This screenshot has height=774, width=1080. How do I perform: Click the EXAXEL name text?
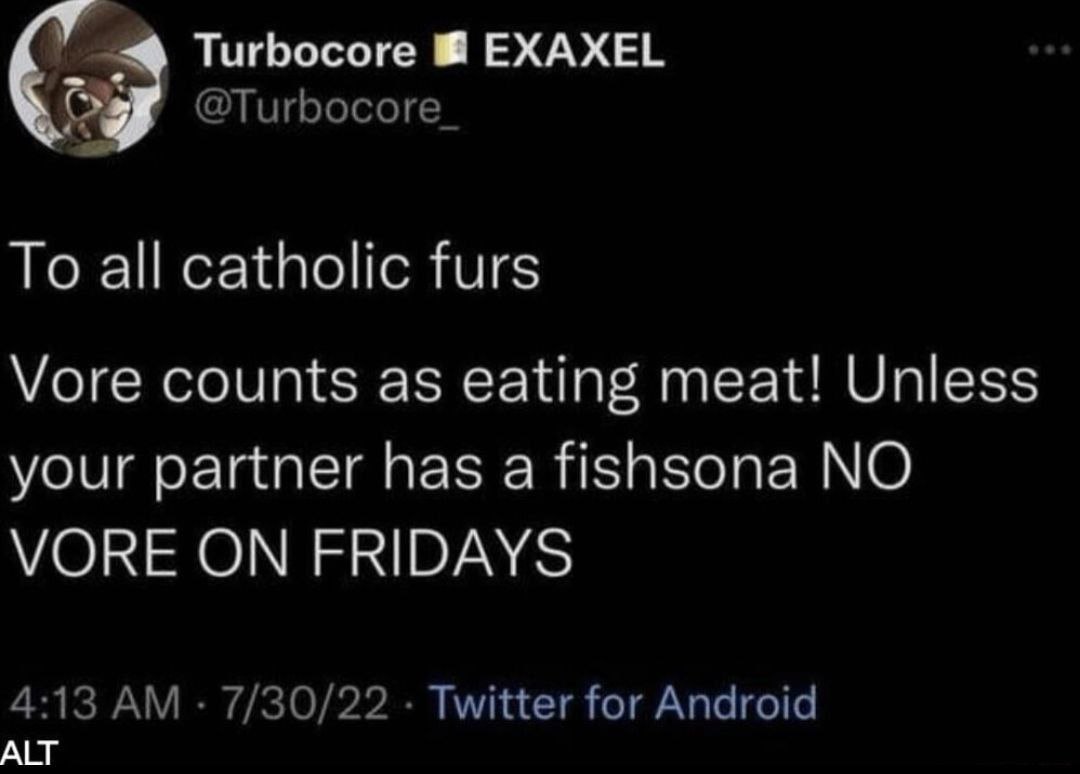point(573,51)
